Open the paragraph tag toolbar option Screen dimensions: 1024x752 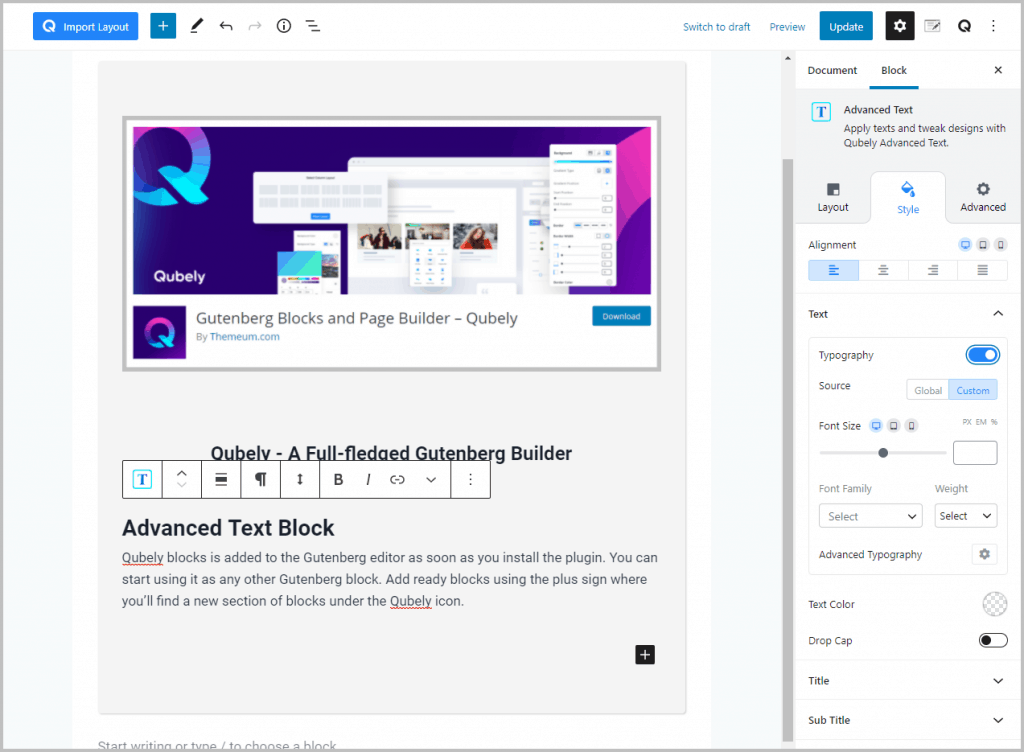(261, 479)
